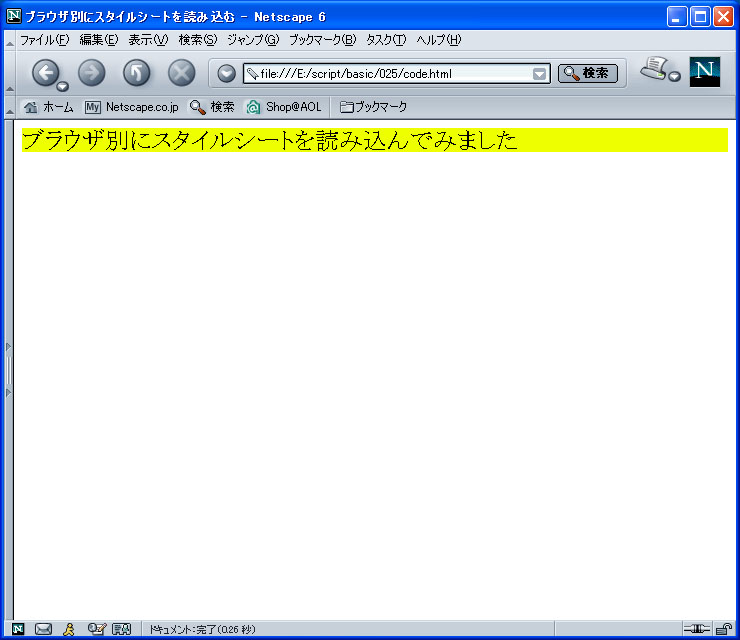The width and height of the screenshot is (740, 640).
Task: Maximize the Netscape 6 window
Action: tap(700, 17)
